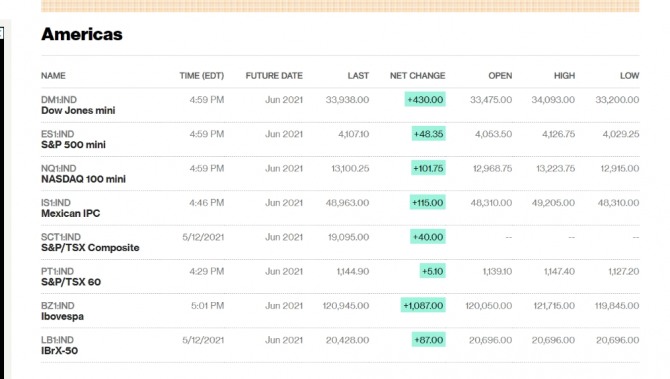Open the S&P/TSX Composite link

(90, 247)
